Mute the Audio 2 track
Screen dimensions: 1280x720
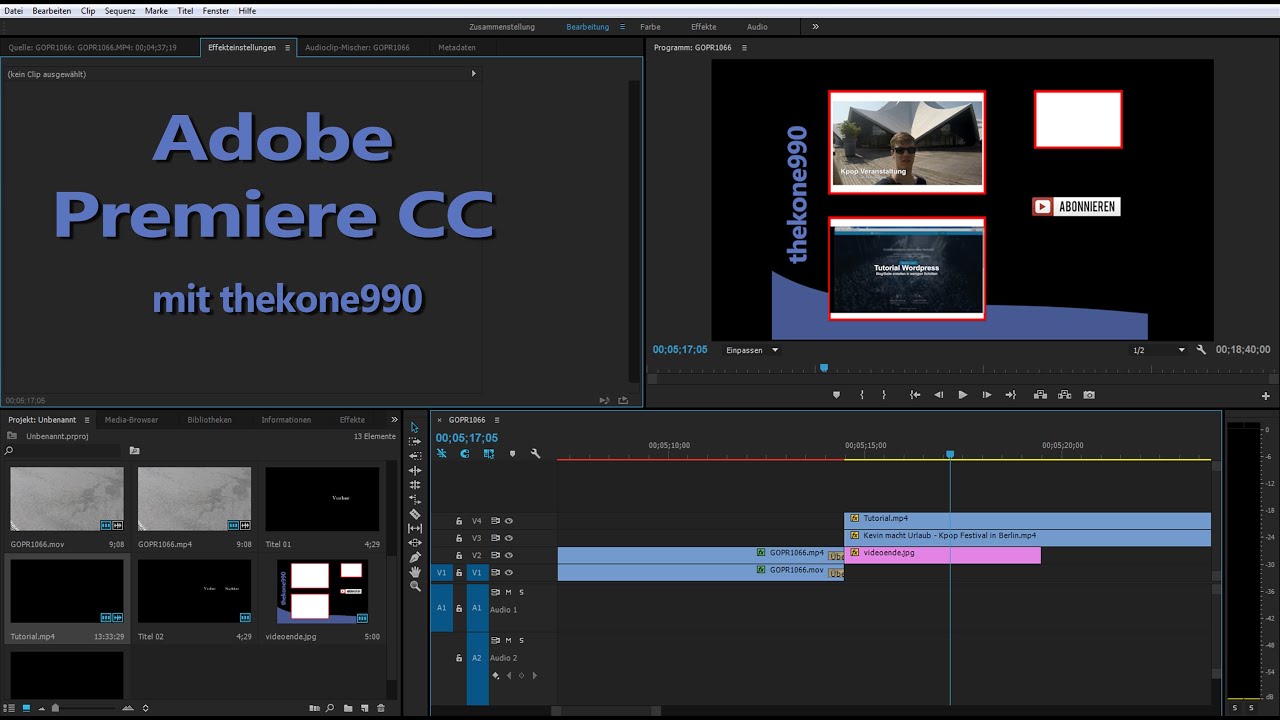click(x=508, y=640)
